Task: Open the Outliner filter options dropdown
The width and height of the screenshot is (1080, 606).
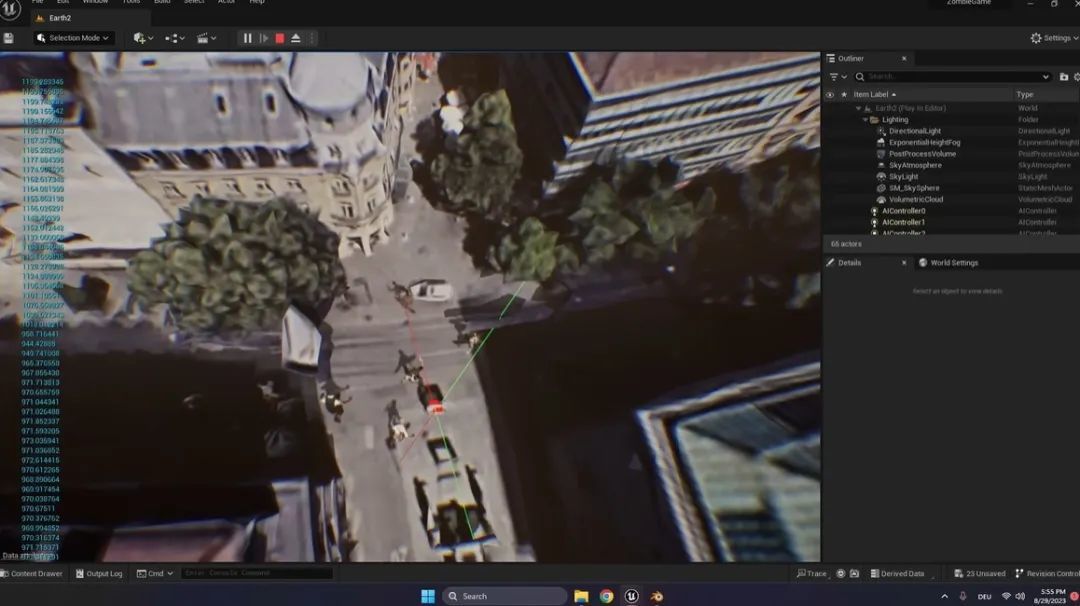Action: [x=838, y=76]
